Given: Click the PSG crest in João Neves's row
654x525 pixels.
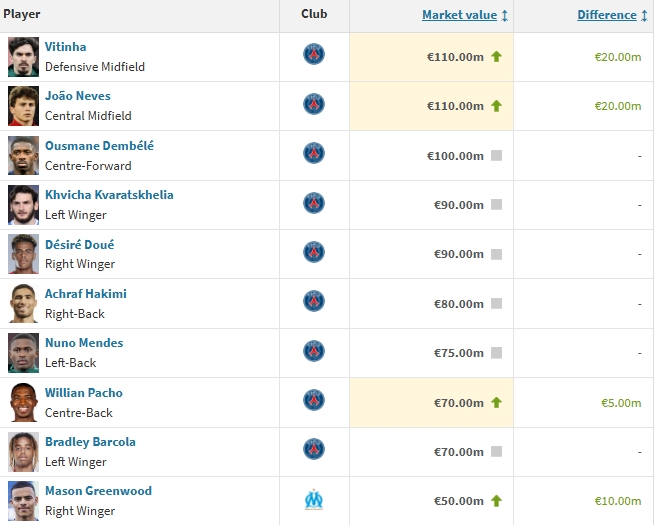Looking at the screenshot, I should (314, 104).
